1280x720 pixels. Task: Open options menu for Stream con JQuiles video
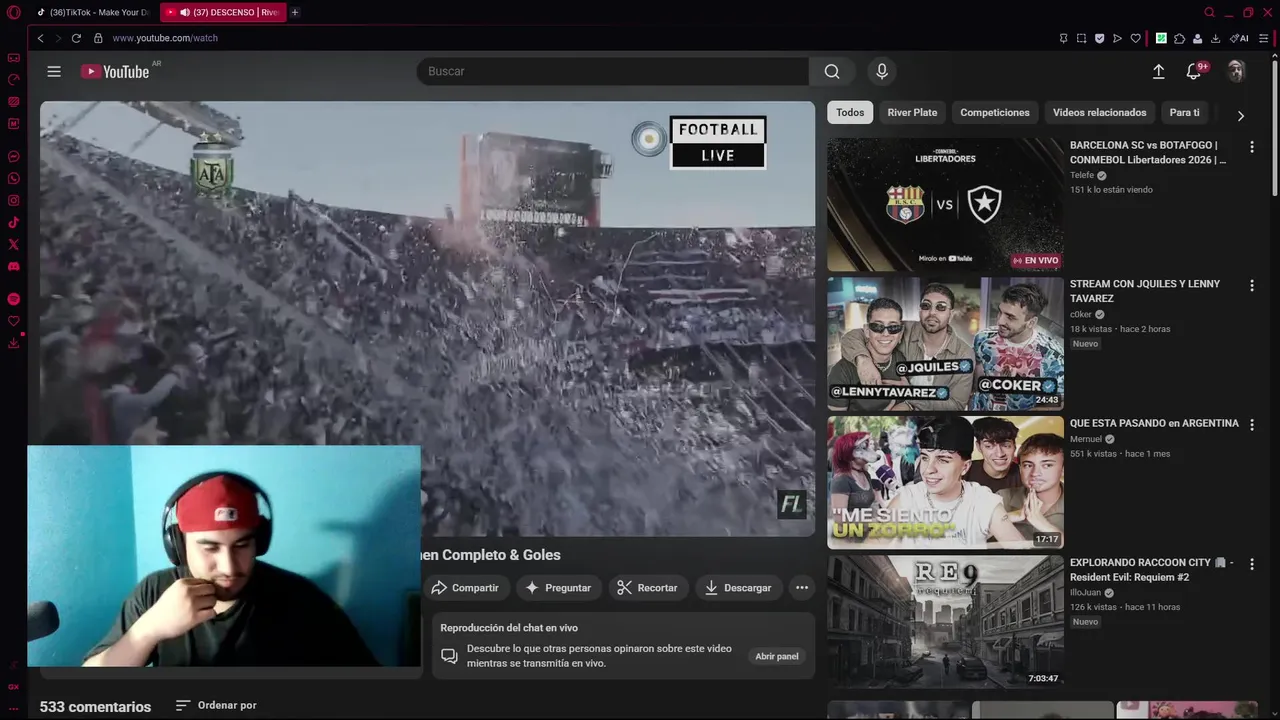(1252, 286)
